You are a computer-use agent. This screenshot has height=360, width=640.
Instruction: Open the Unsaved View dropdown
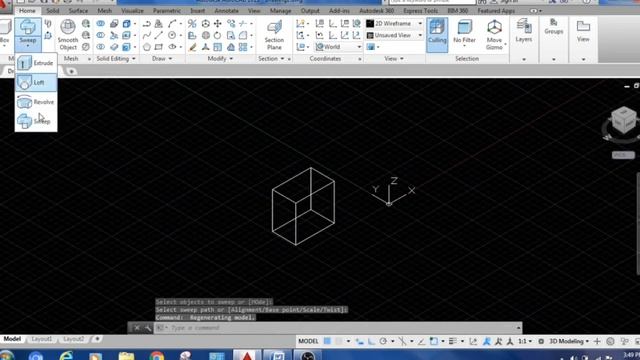tap(394, 36)
